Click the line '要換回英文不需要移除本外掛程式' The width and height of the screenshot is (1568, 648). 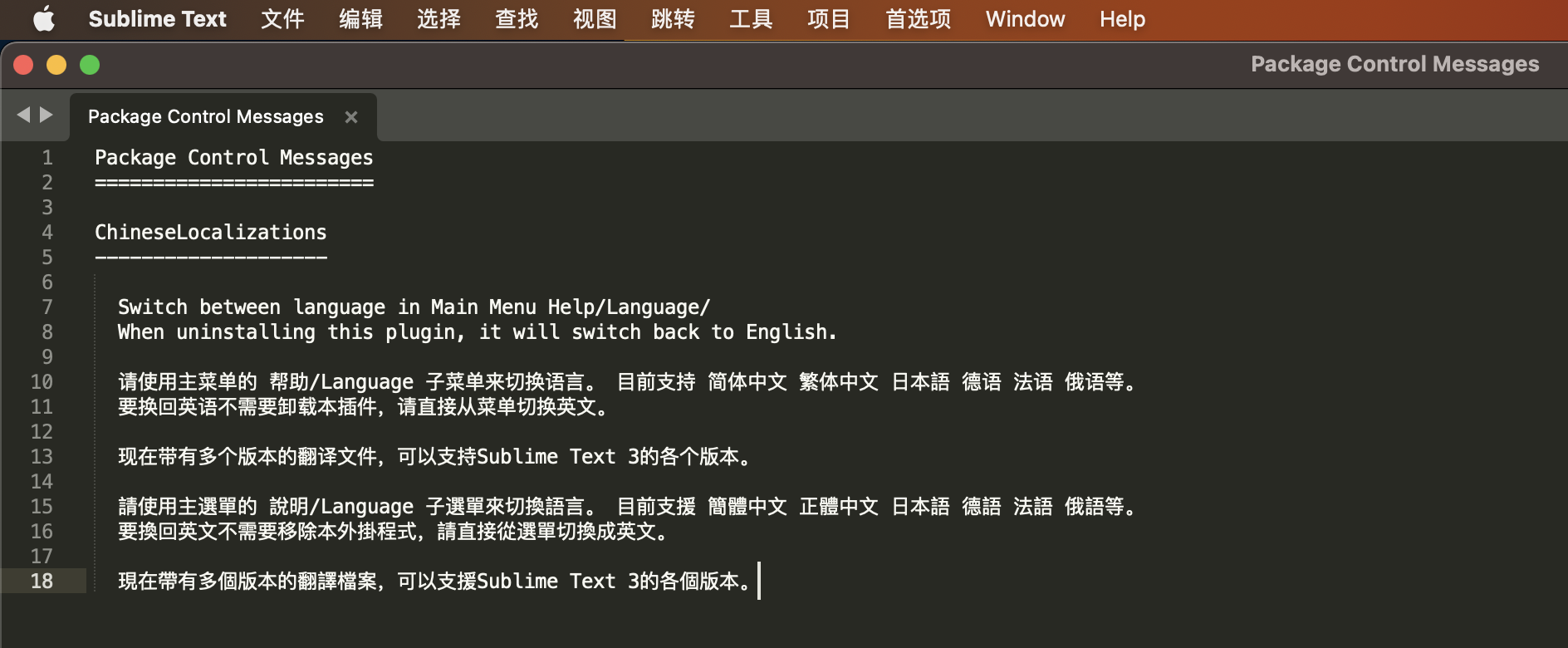pos(394,532)
